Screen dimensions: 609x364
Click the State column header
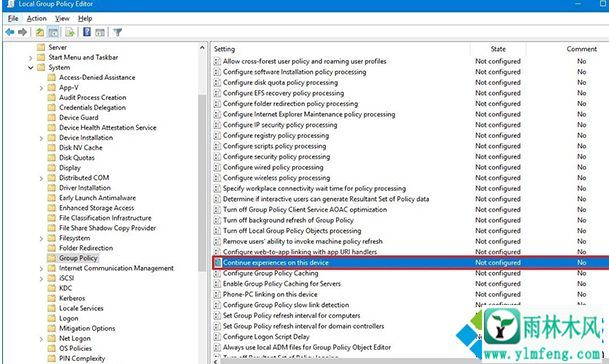(x=498, y=49)
